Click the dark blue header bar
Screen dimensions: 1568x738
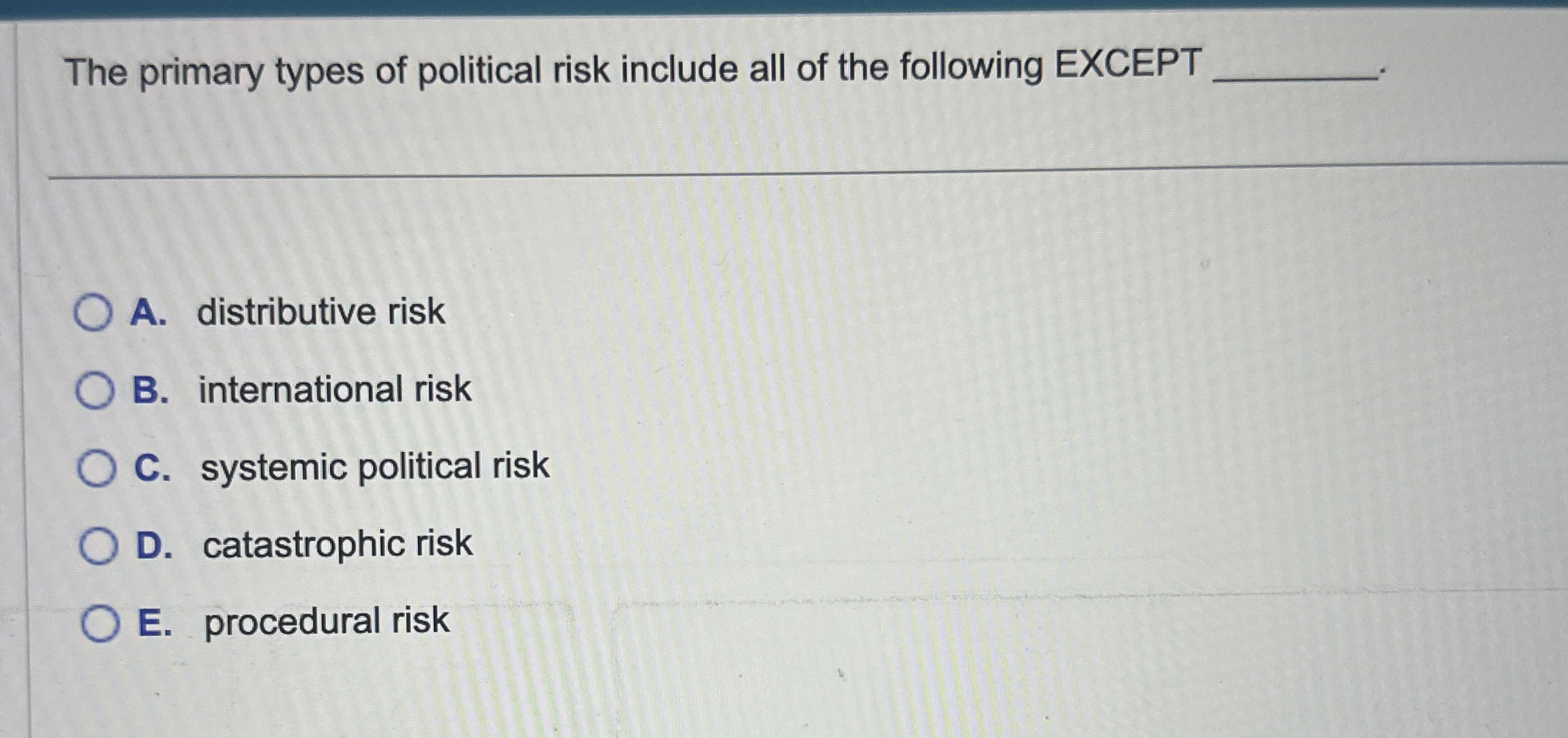click(x=784, y=8)
